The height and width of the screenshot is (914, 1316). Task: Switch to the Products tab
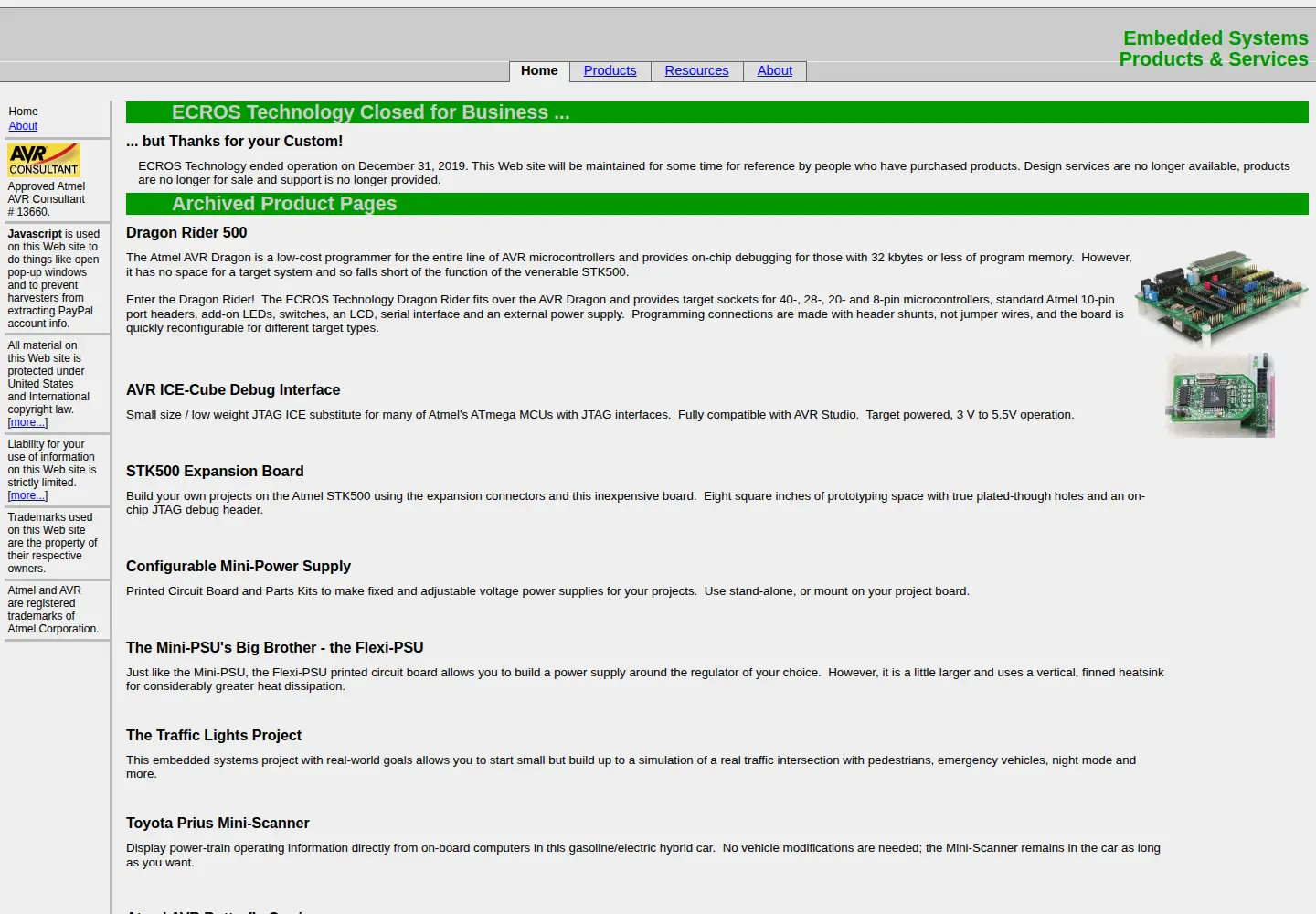coord(610,71)
